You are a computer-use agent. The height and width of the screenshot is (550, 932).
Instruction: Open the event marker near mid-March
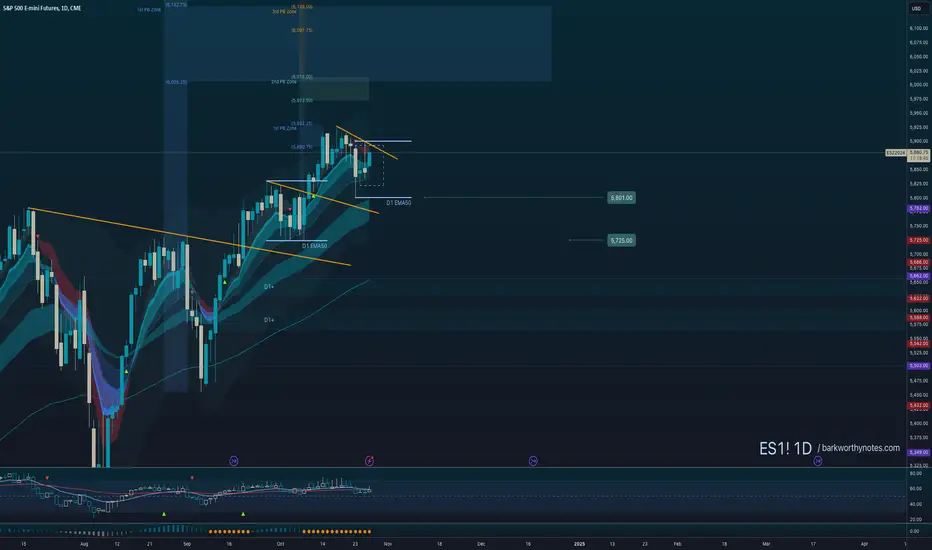(818, 461)
